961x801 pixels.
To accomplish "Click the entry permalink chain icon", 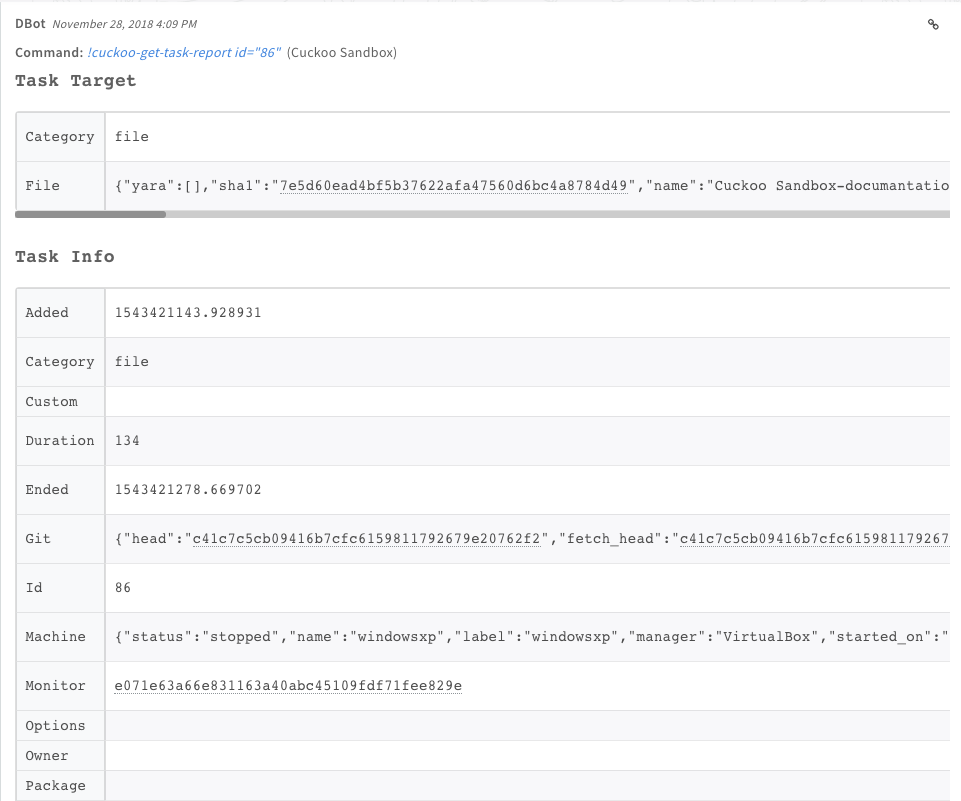I will [x=933, y=25].
